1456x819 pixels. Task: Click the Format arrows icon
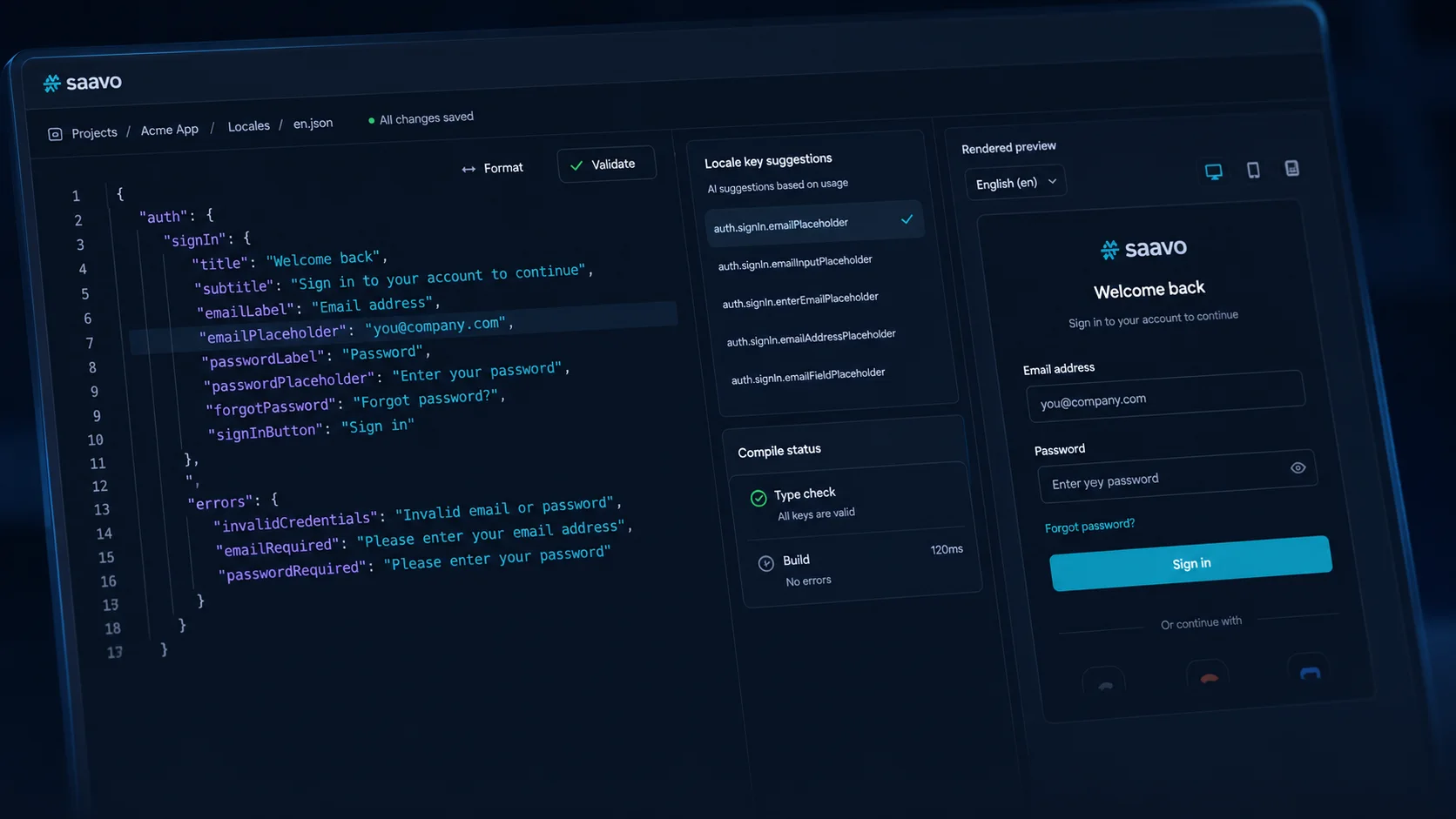click(x=468, y=169)
